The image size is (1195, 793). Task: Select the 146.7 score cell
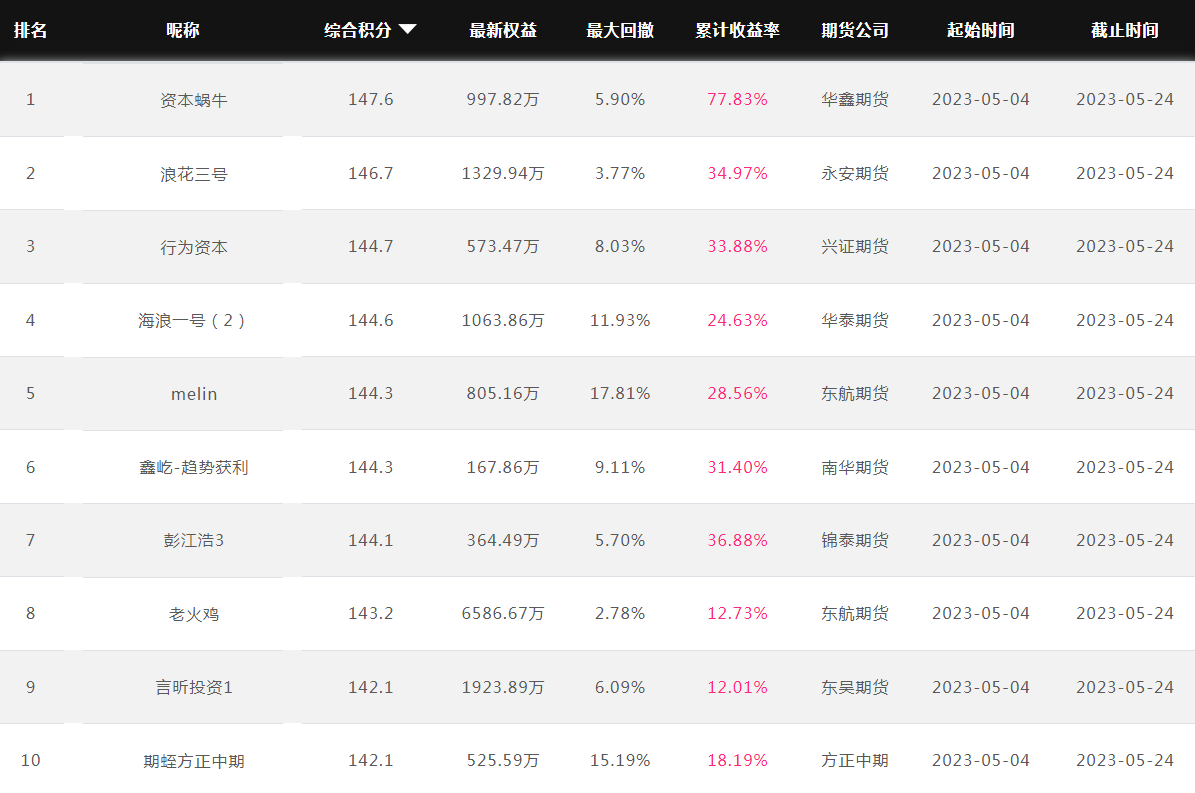371,173
